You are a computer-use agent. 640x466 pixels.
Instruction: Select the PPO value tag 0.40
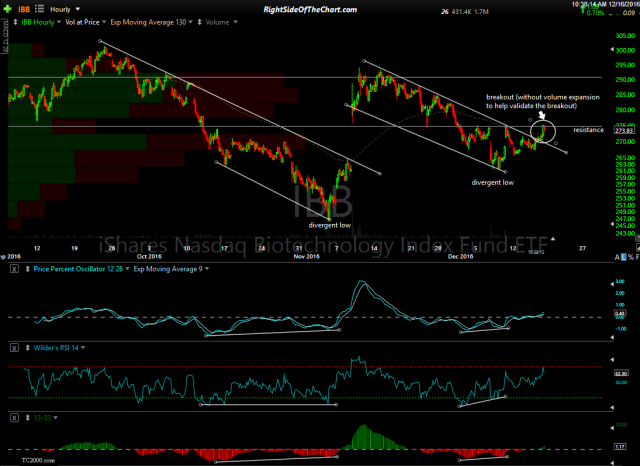619,313
